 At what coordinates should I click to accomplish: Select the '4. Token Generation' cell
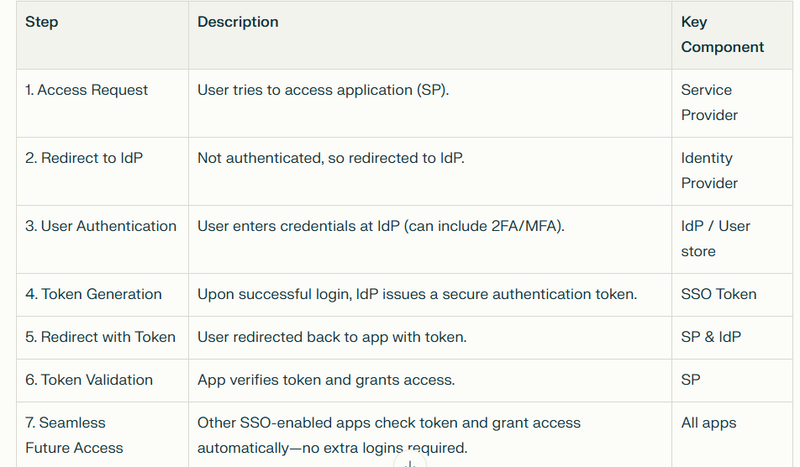click(x=102, y=294)
